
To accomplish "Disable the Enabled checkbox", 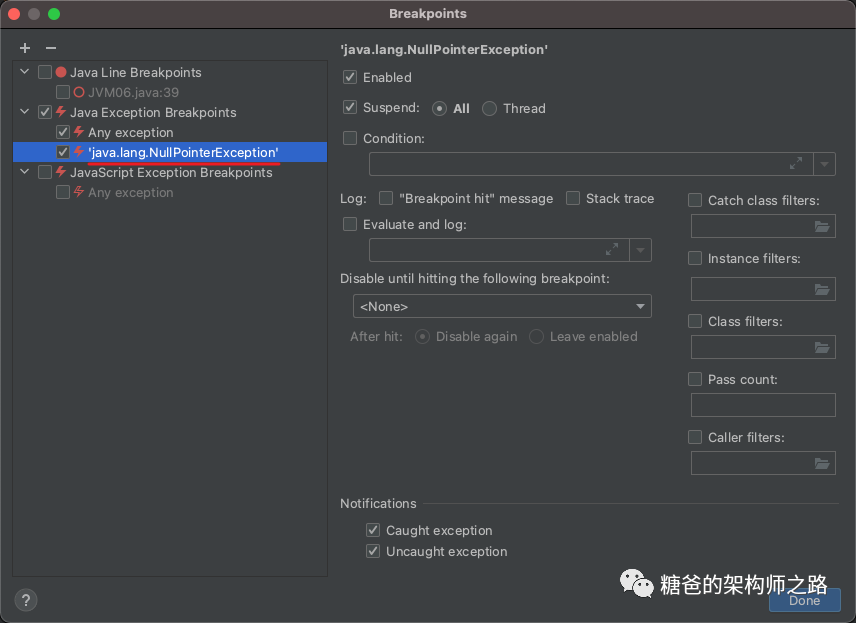I will (350, 77).
